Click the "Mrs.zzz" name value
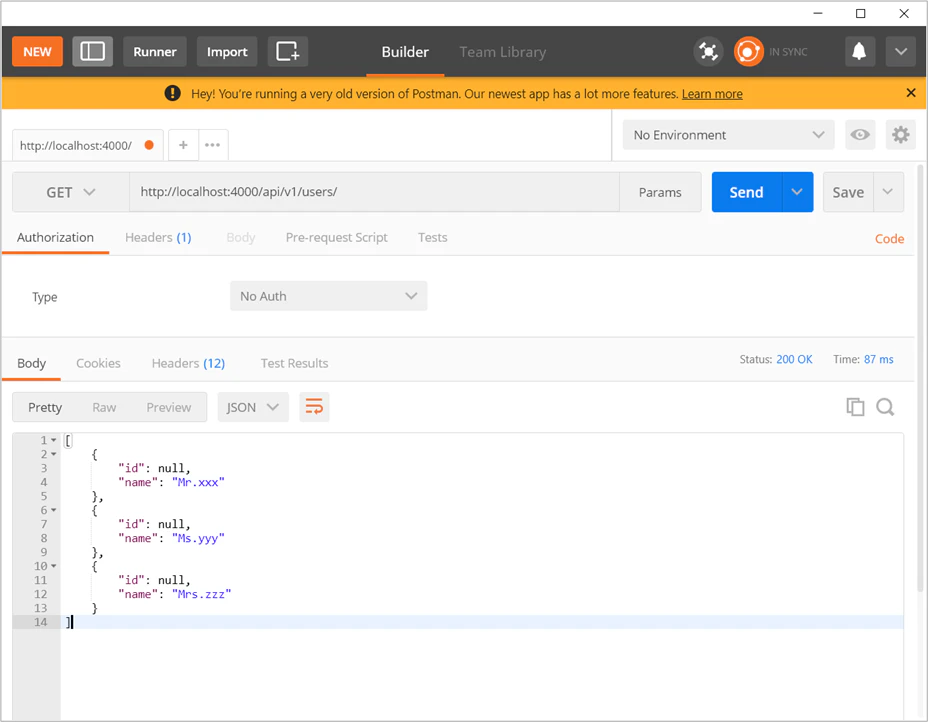Screen dimensions: 928x722 (202, 594)
